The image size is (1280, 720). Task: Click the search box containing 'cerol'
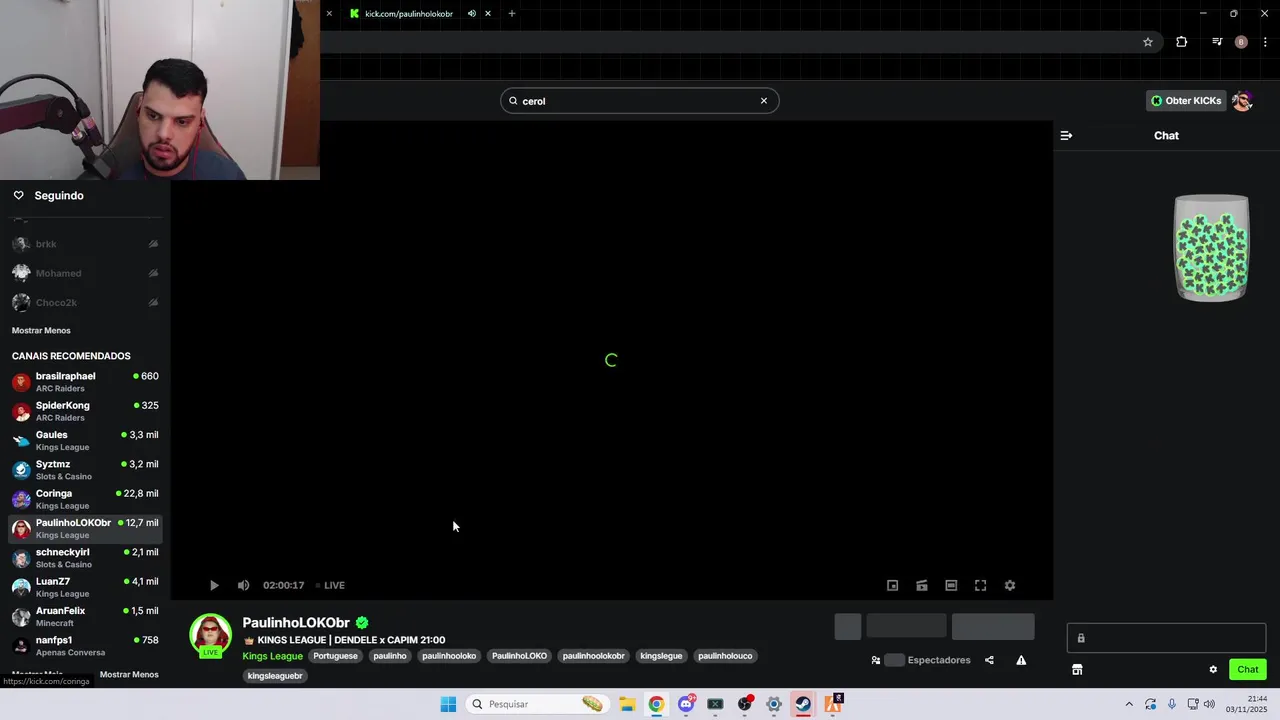[640, 101]
